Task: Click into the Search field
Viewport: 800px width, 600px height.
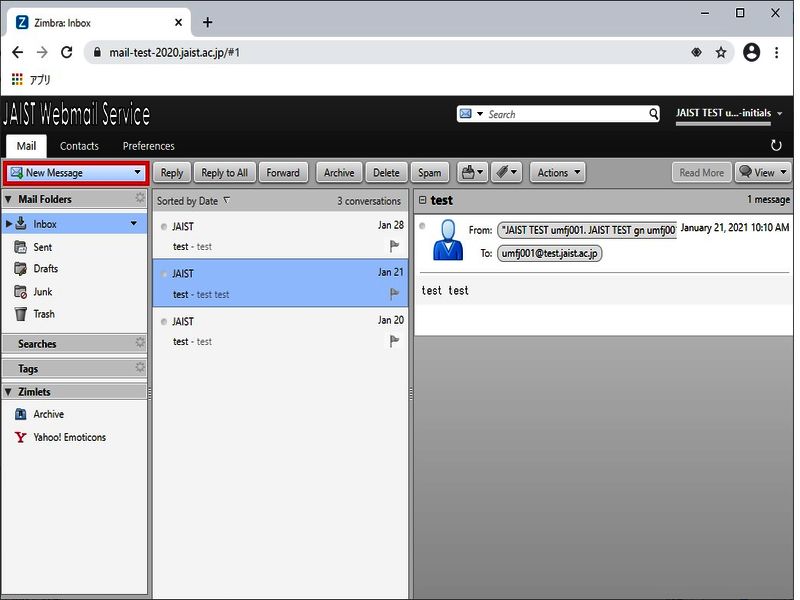Action: (x=567, y=114)
